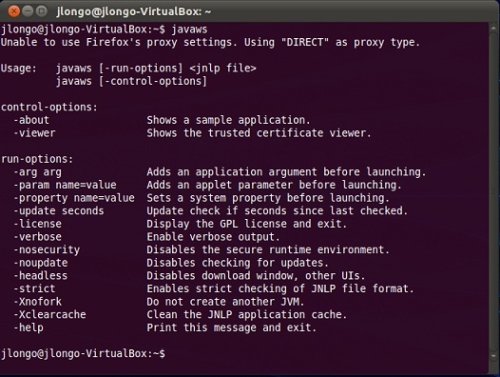Click the bottom command prompt line
This screenshot has height=377, width=500.
83,353
